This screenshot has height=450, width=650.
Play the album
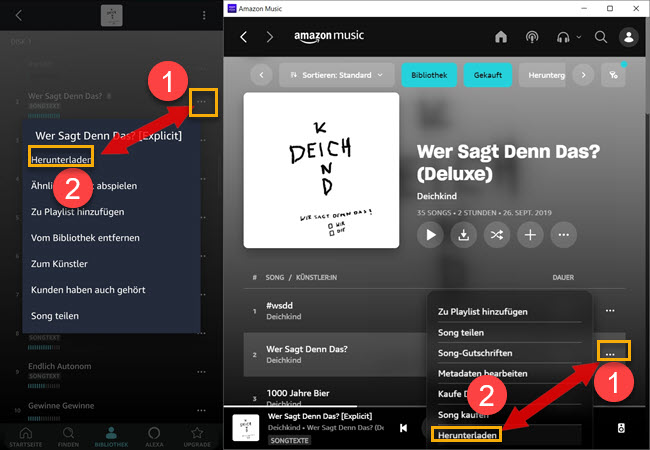[x=430, y=235]
